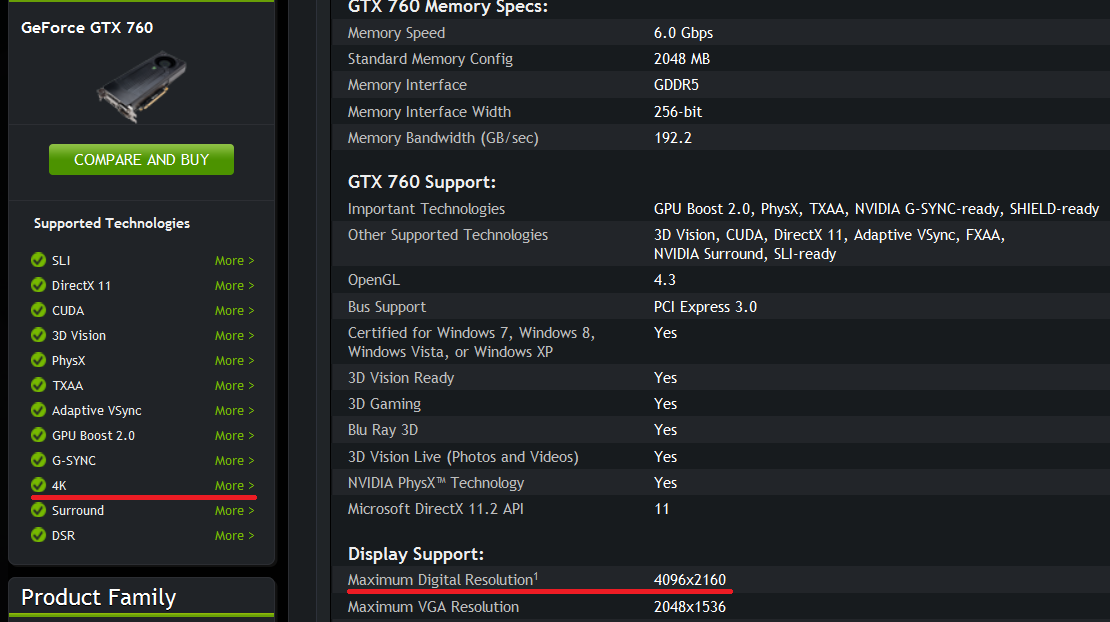Click the Memory Speed value 6.0 Gbps

(683, 33)
